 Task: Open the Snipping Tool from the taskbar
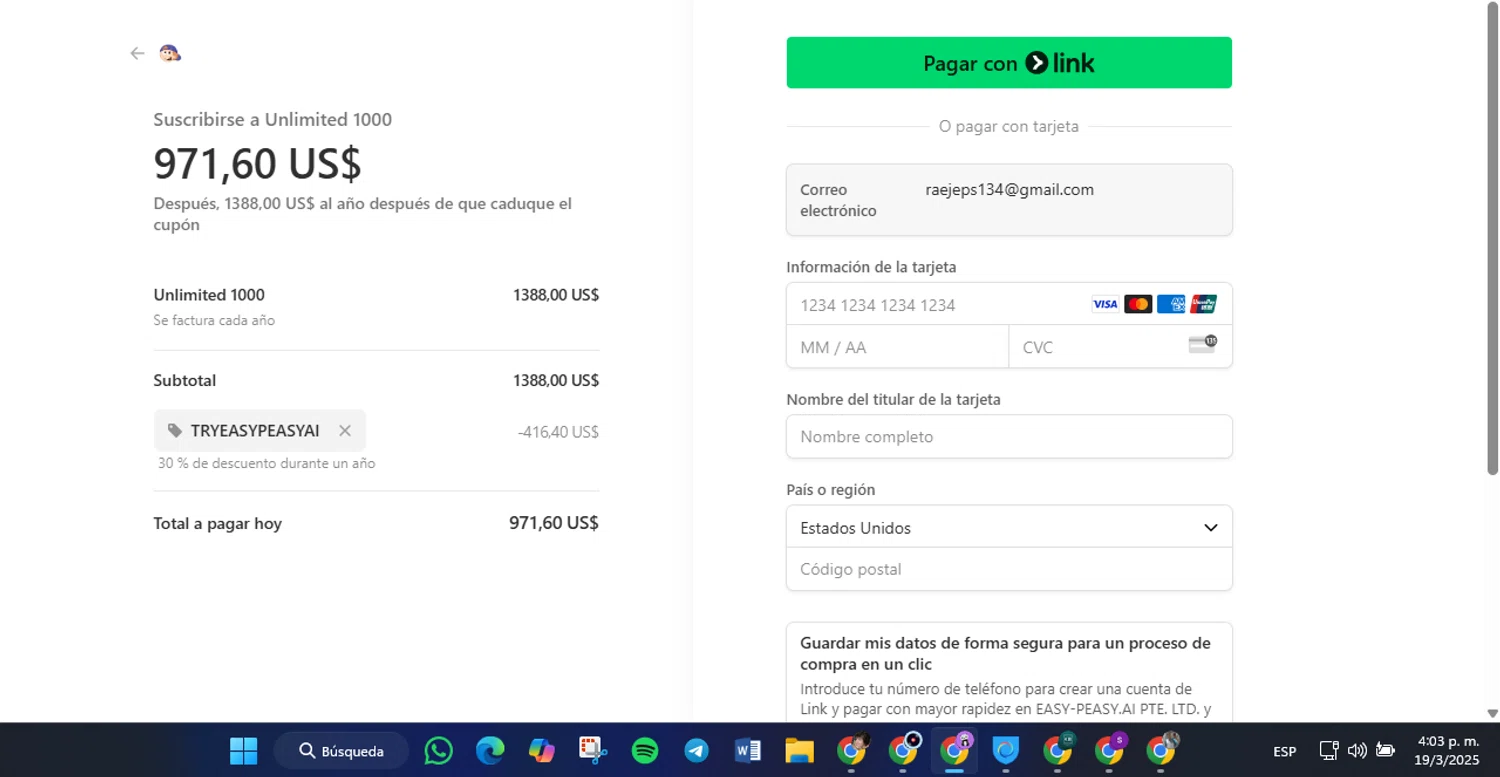pyautogui.click(x=593, y=750)
